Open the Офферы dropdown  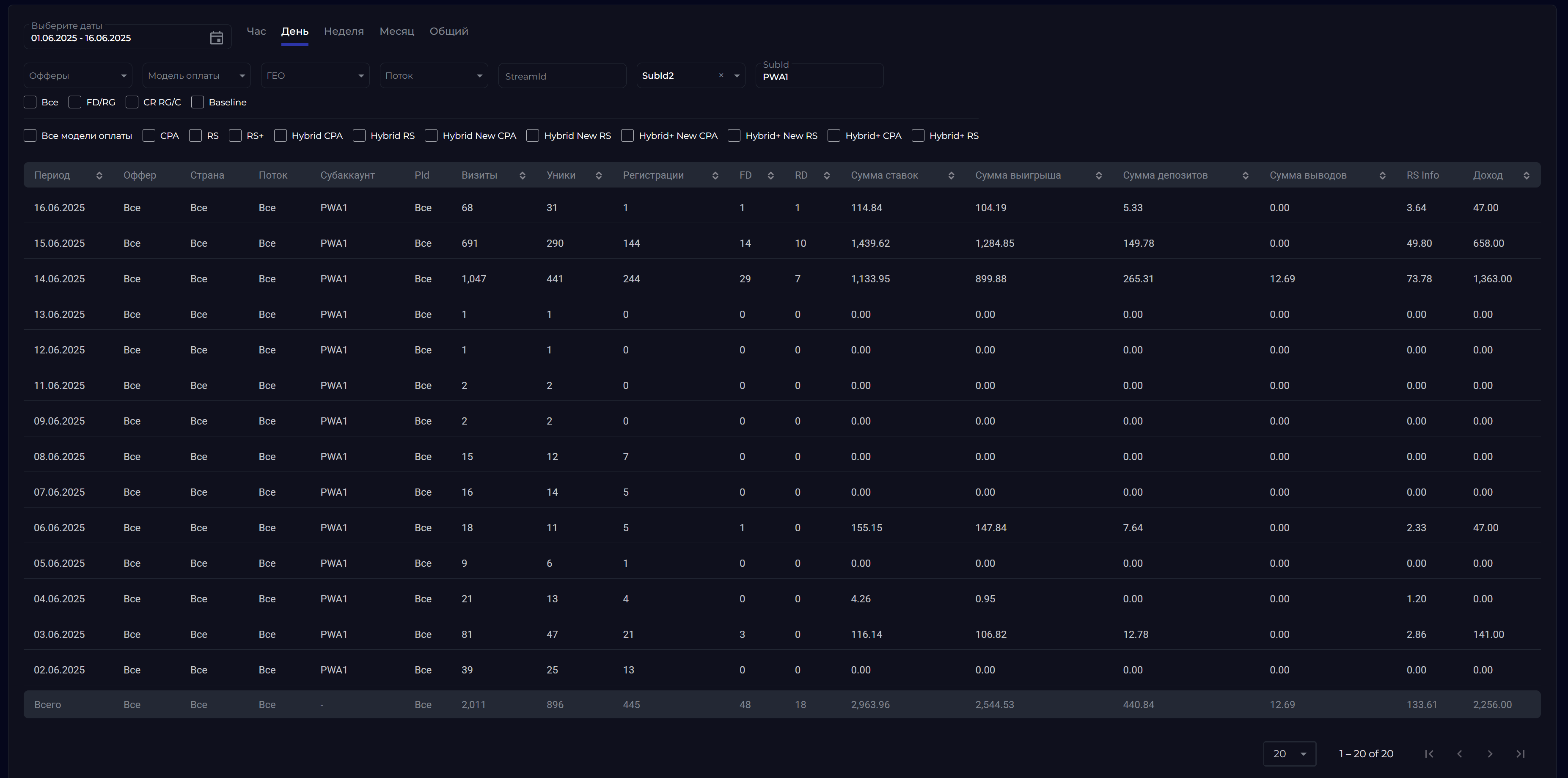[x=78, y=75]
